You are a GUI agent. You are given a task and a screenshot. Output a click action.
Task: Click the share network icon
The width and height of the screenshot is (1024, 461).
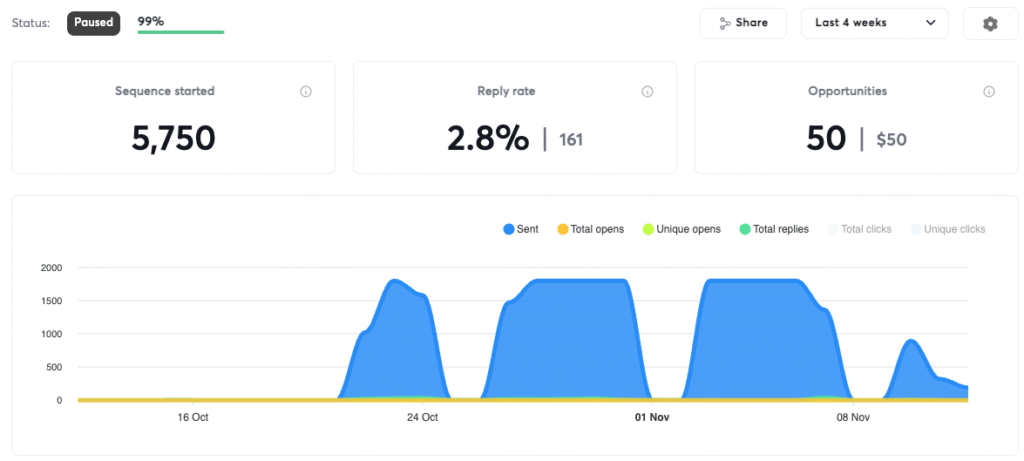click(725, 23)
